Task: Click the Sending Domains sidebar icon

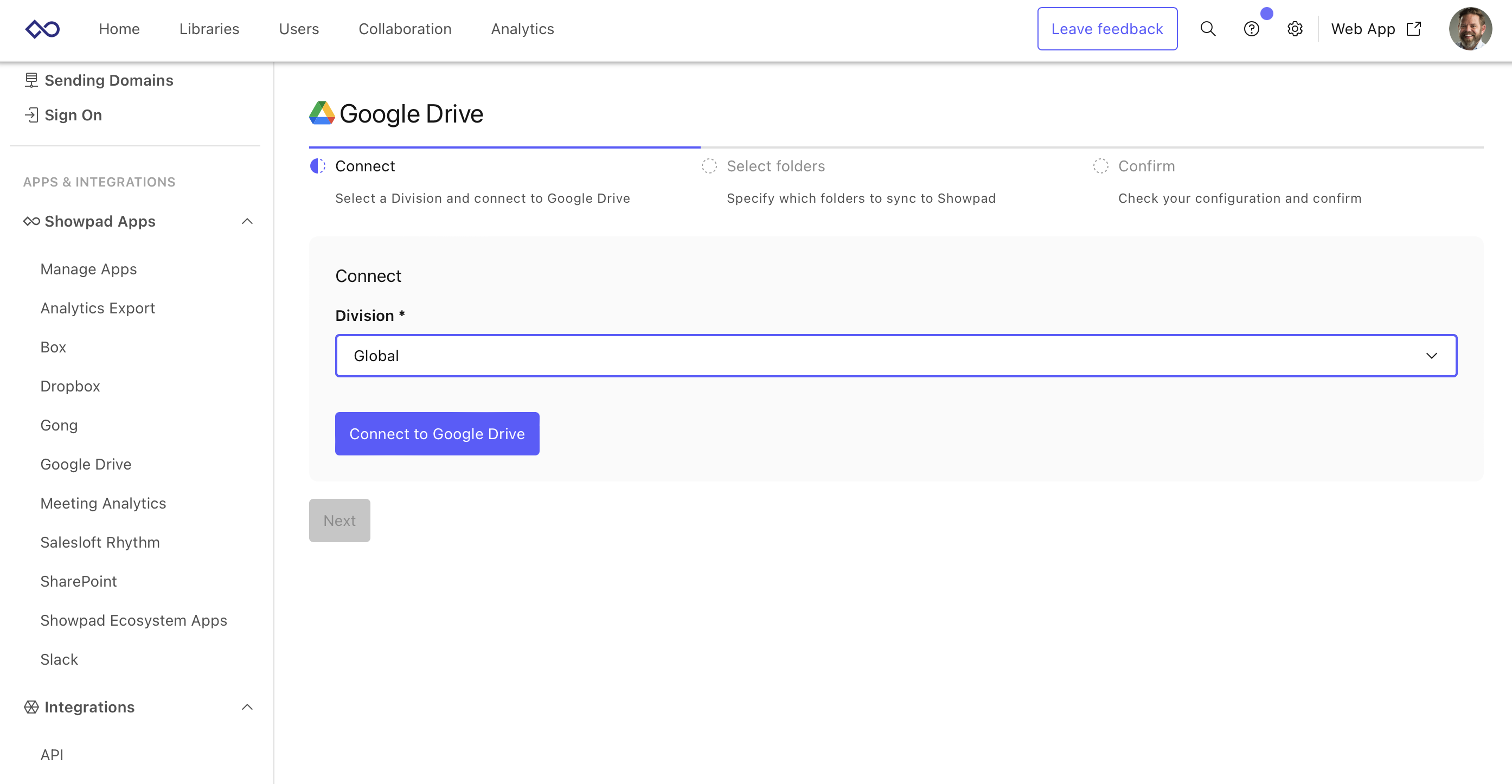Action: 31,80
